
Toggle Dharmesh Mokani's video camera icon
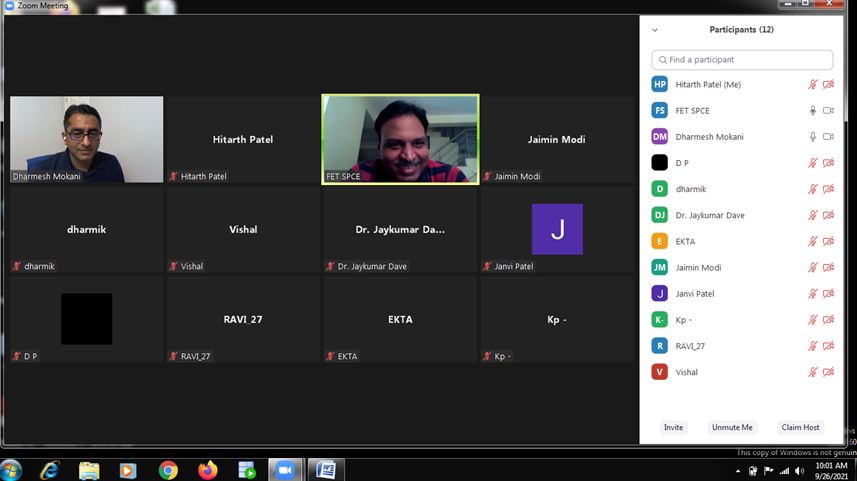[828, 136]
